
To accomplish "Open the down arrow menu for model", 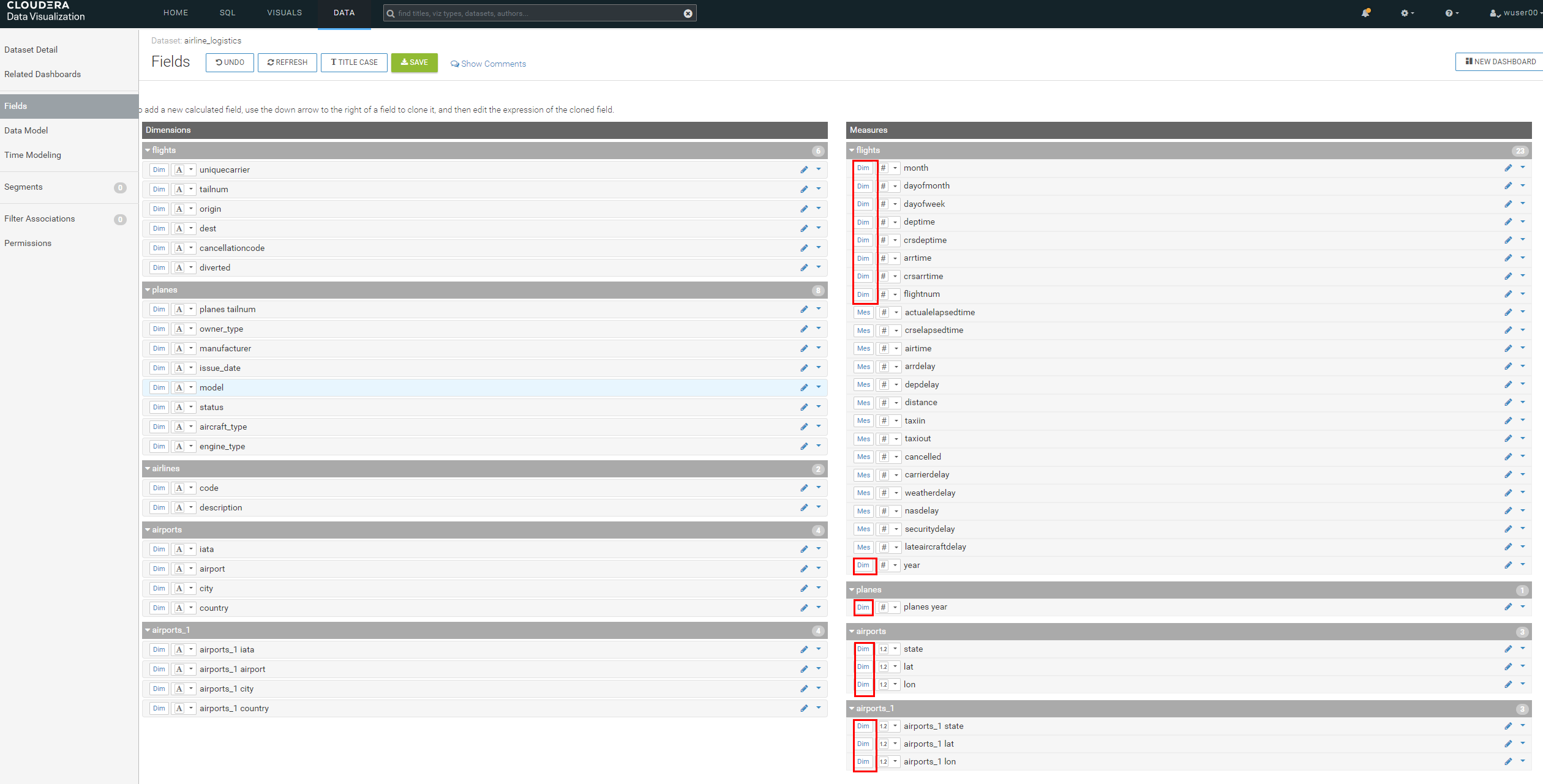I will coord(819,387).
